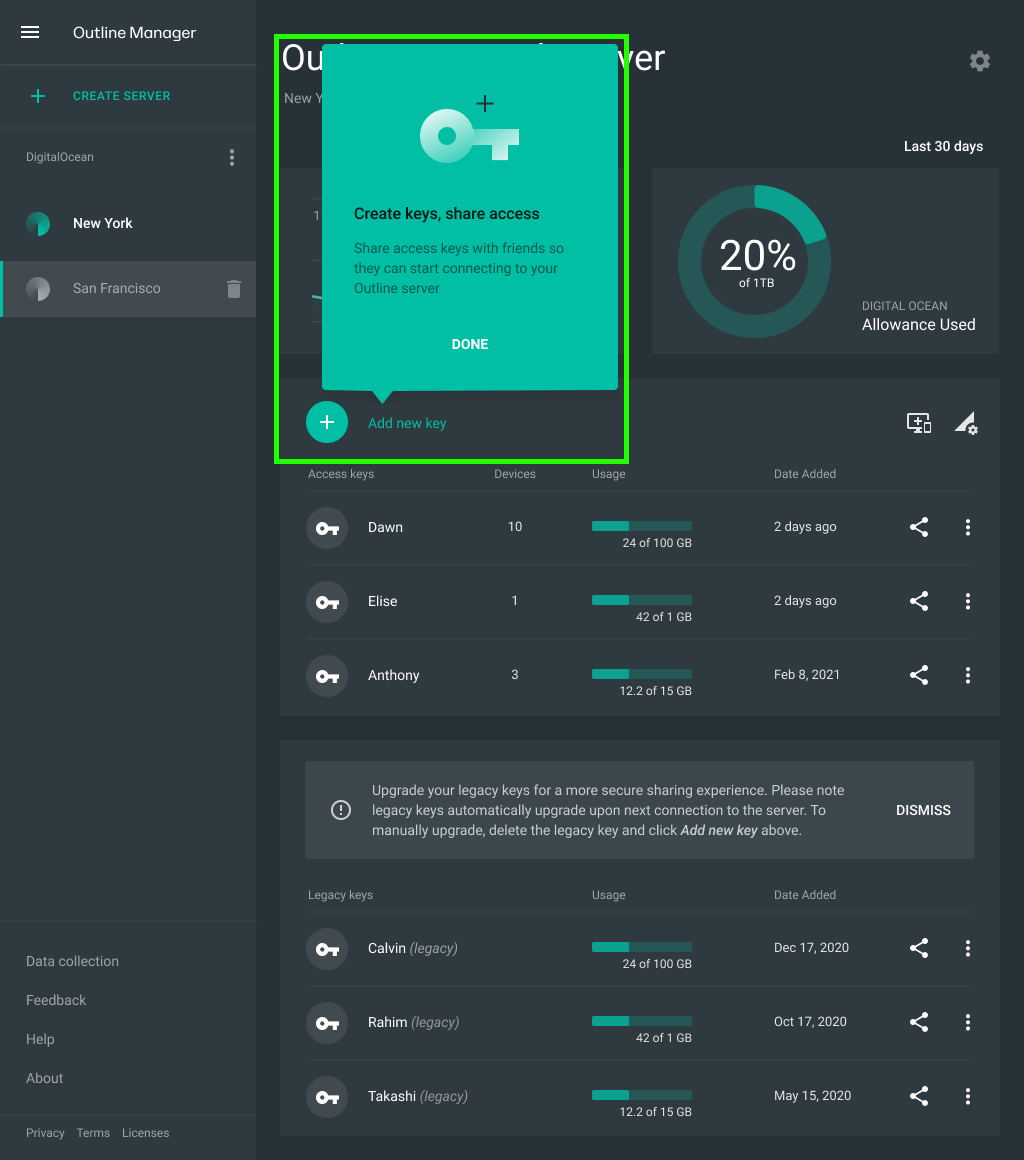The height and width of the screenshot is (1160, 1024).
Task: Open the hamburger navigation menu
Action: (x=30, y=32)
